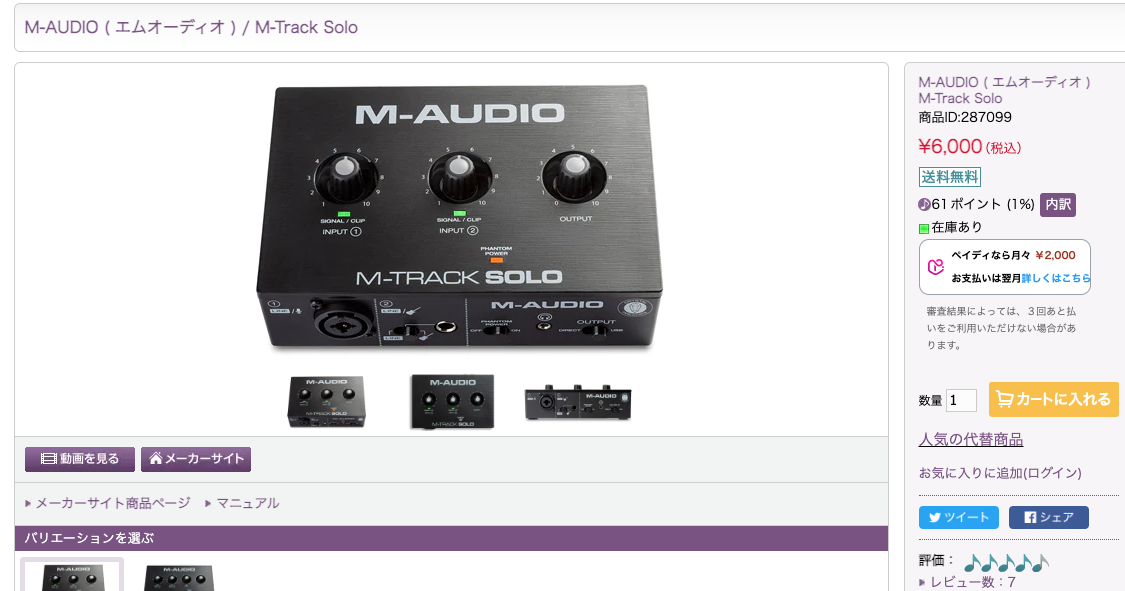Viewport: 1125px width, 591px height.
Task: Click the music note rating icons
Action: pyautogui.click(x=1006, y=562)
